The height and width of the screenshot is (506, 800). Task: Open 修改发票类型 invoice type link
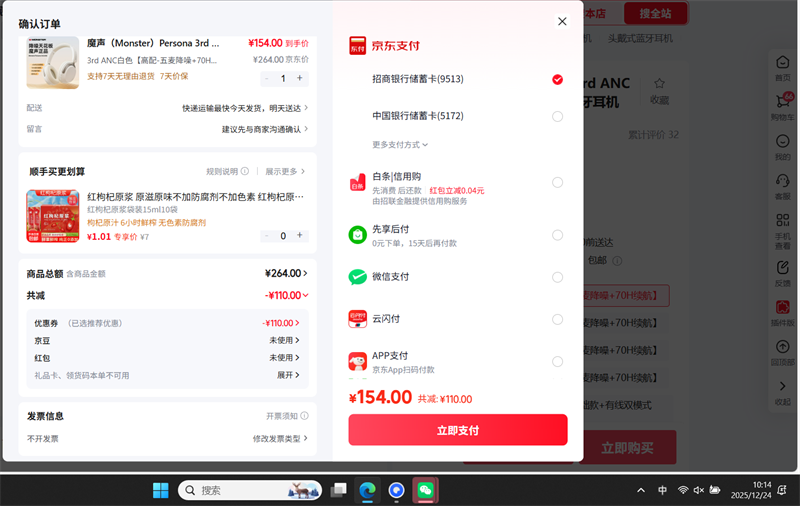pyautogui.click(x=279, y=439)
